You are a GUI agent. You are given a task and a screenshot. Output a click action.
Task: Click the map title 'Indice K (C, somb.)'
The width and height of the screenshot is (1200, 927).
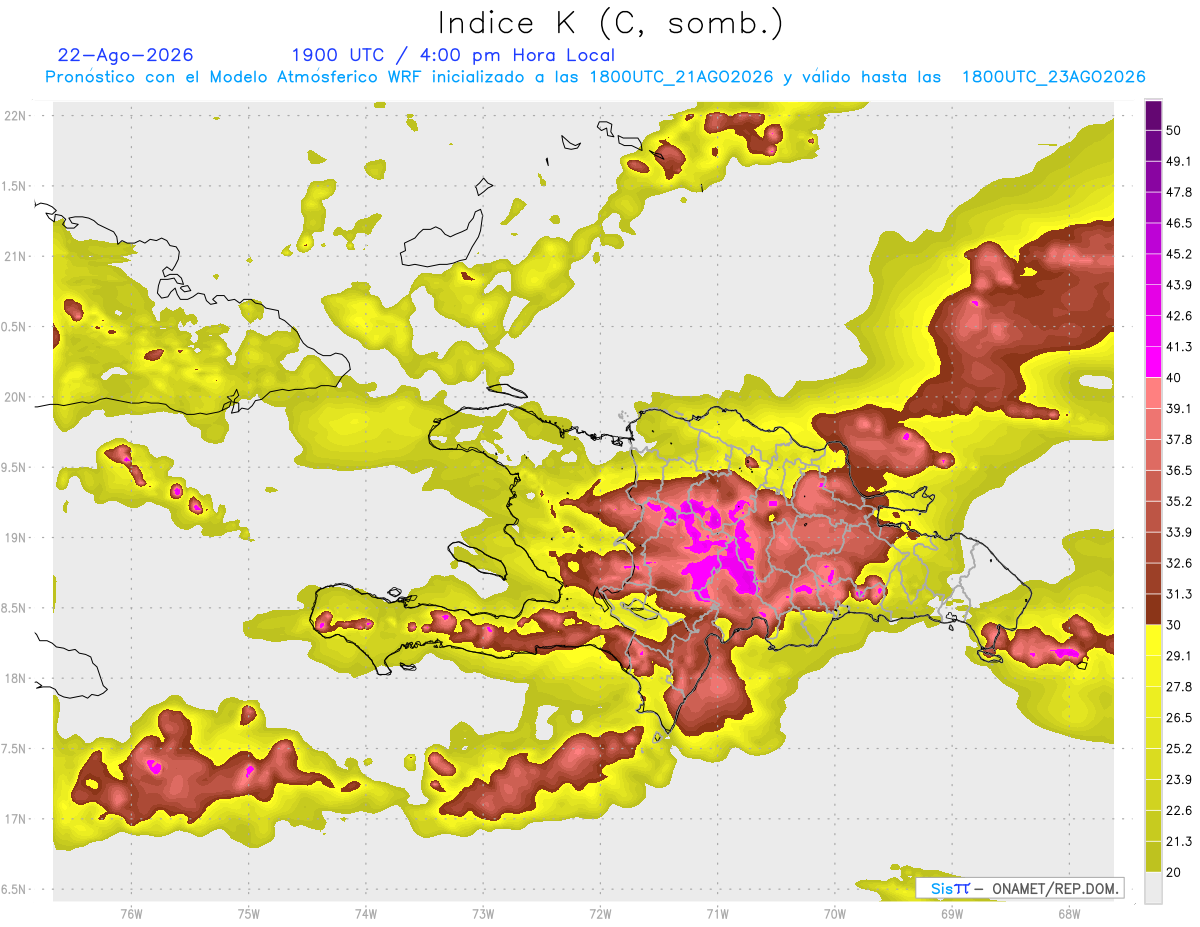(609, 23)
